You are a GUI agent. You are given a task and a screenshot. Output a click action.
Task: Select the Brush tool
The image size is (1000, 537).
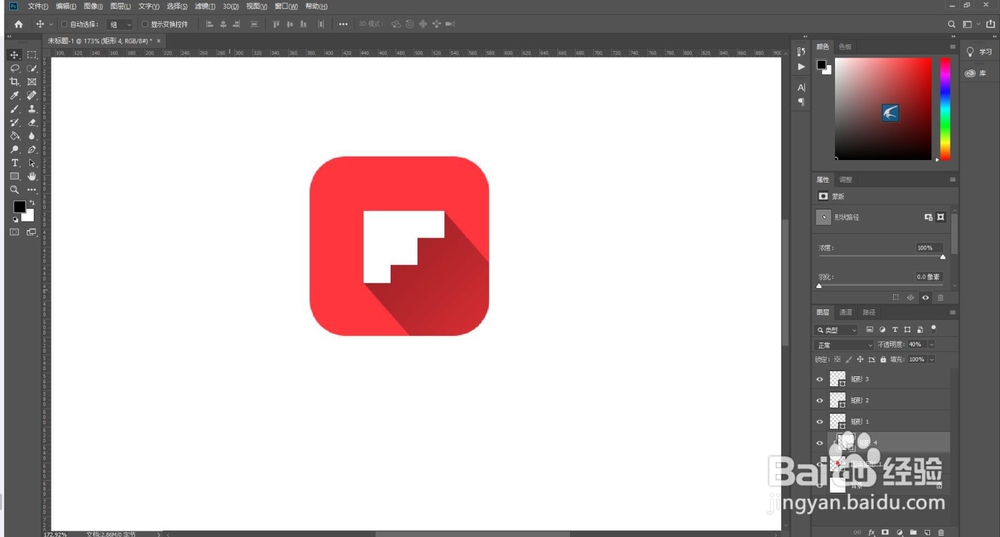[x=14, y=109]
